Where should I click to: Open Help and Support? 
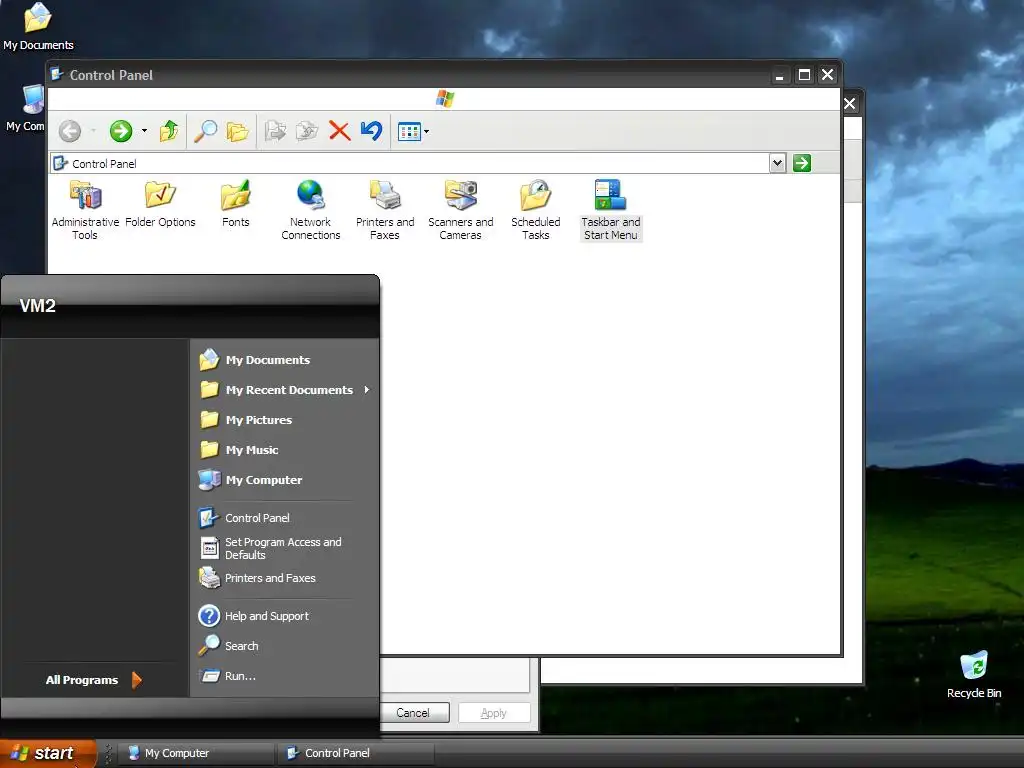click(x=285, y=616)
